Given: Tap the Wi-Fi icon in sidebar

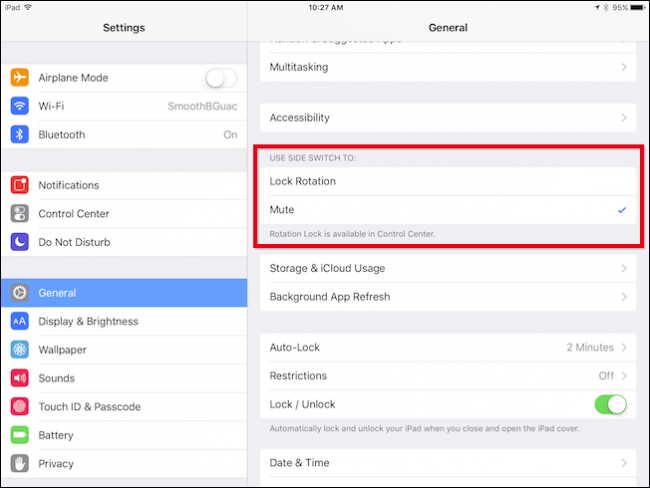Looking at the screenshot, I should click(19, 106).
